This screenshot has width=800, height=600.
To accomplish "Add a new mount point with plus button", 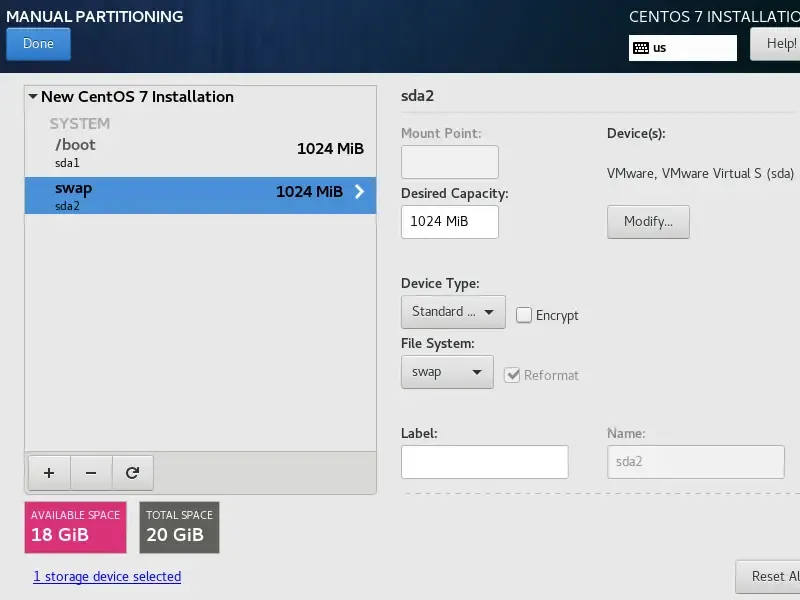I will (x=49, y=473).
